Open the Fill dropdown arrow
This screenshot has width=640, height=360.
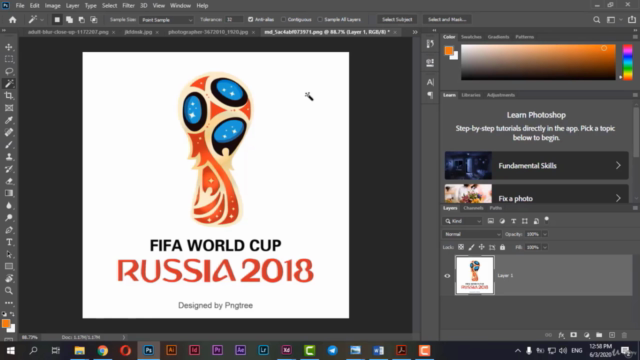tap(545, 247)
